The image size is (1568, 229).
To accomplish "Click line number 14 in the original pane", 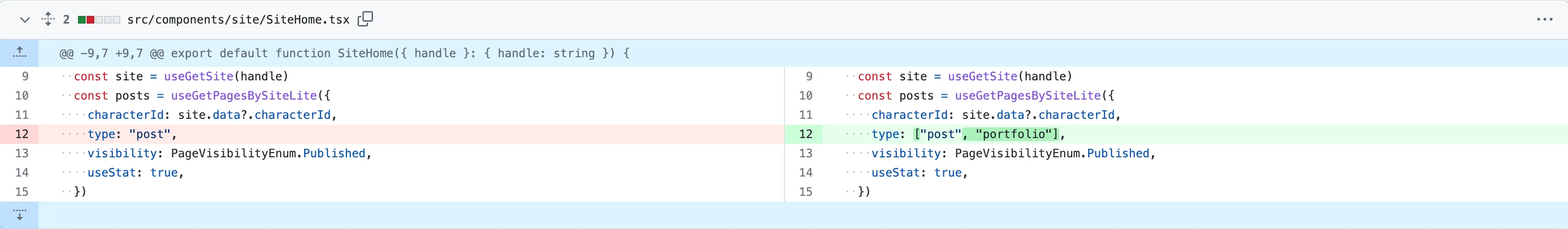I will (x=22, y=172).
